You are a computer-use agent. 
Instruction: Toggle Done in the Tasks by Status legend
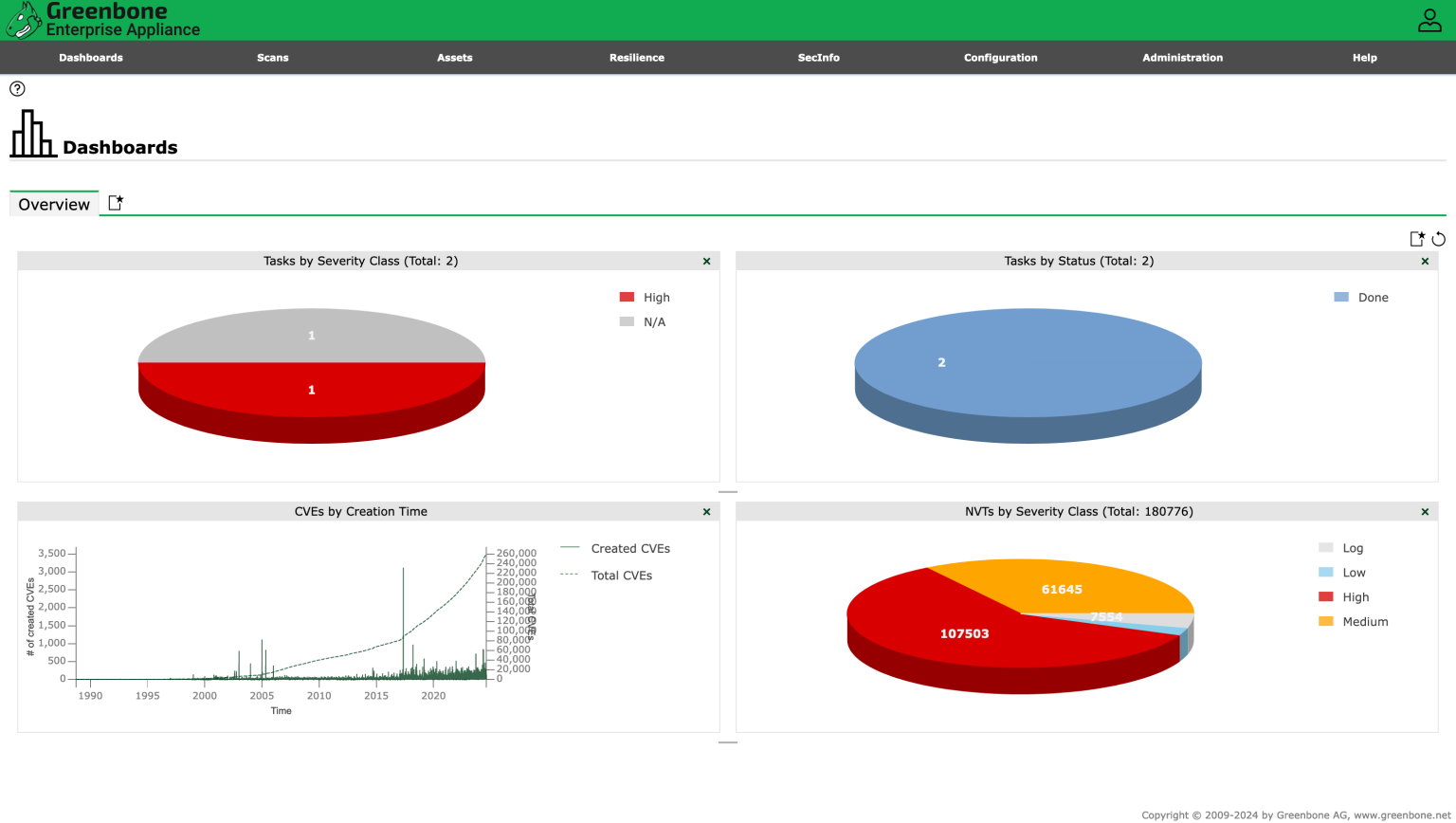1374,297
